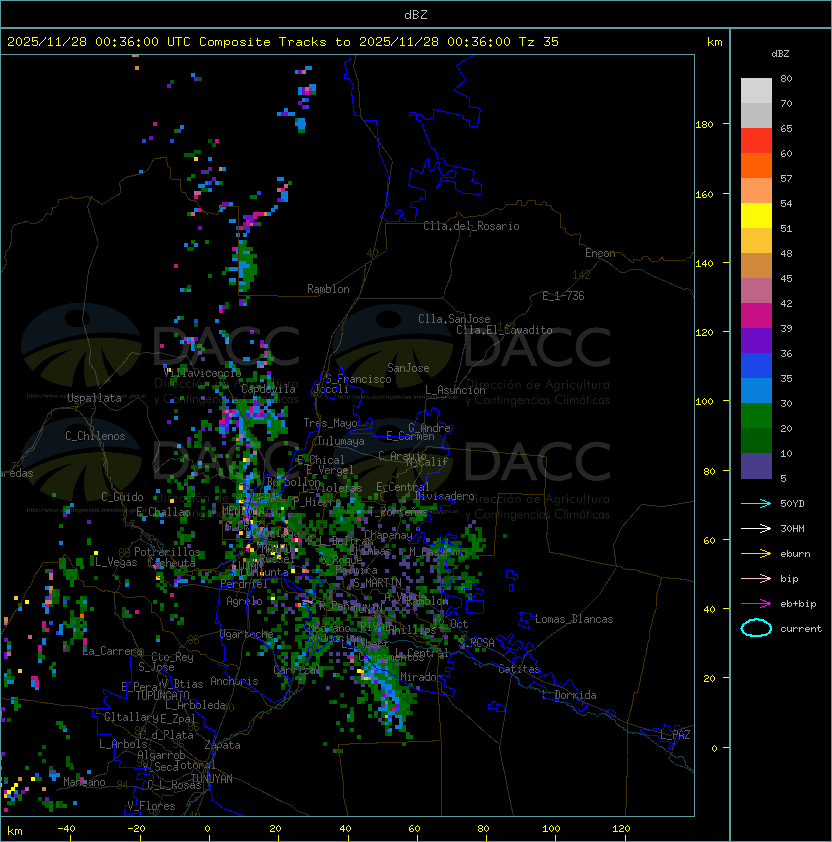
Task: Click the '180' km tick on vertical axis
Action: 704,125
